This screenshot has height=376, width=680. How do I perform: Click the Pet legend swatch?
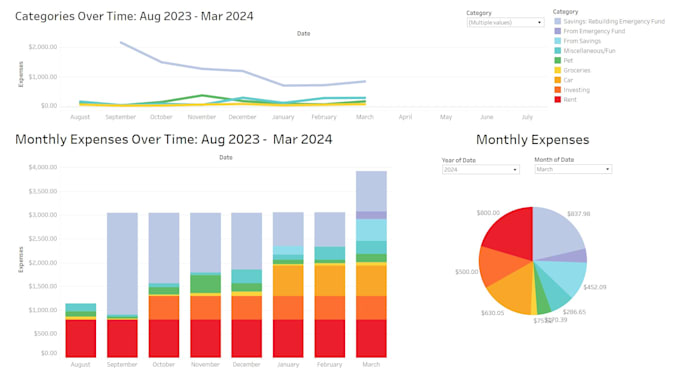558,61
